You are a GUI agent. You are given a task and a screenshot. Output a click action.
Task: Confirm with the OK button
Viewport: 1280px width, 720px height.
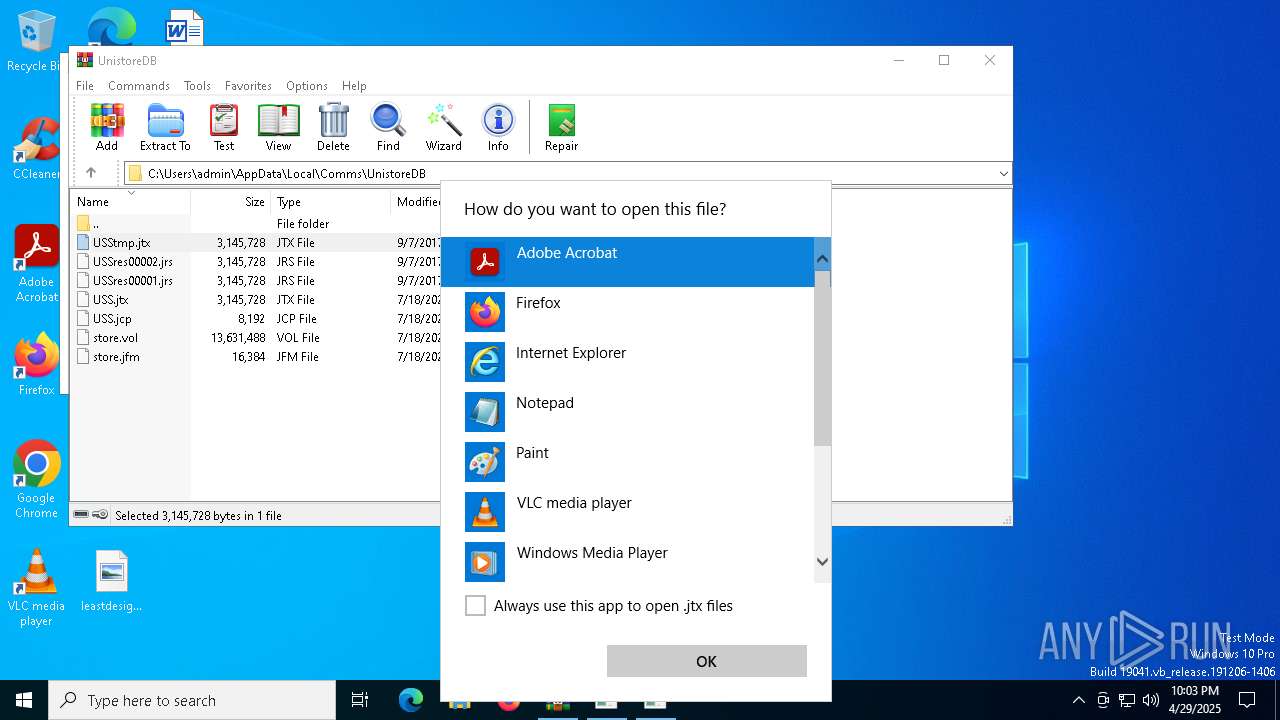pyautogui.click(x=706, y=661)
